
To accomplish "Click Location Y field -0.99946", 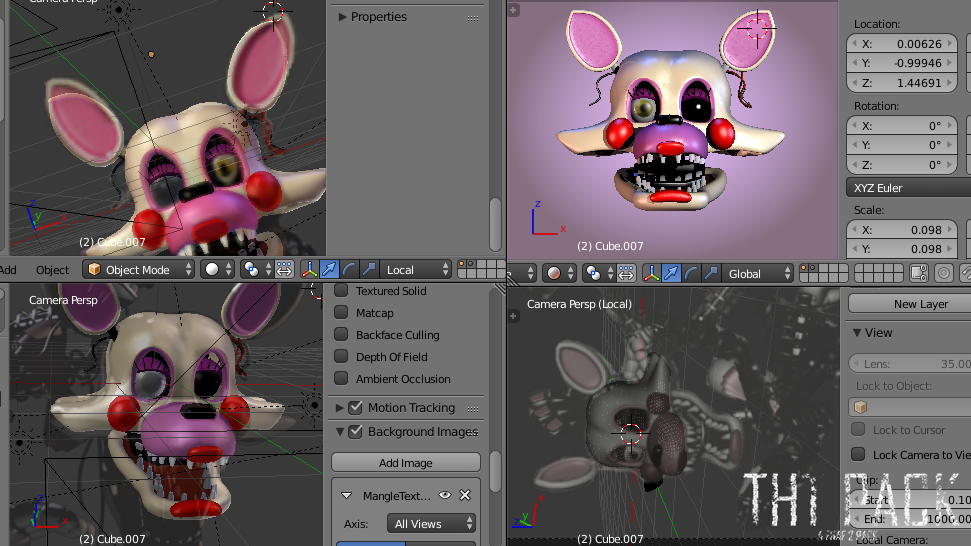I will pyautogui.click(x=902, y=63).
